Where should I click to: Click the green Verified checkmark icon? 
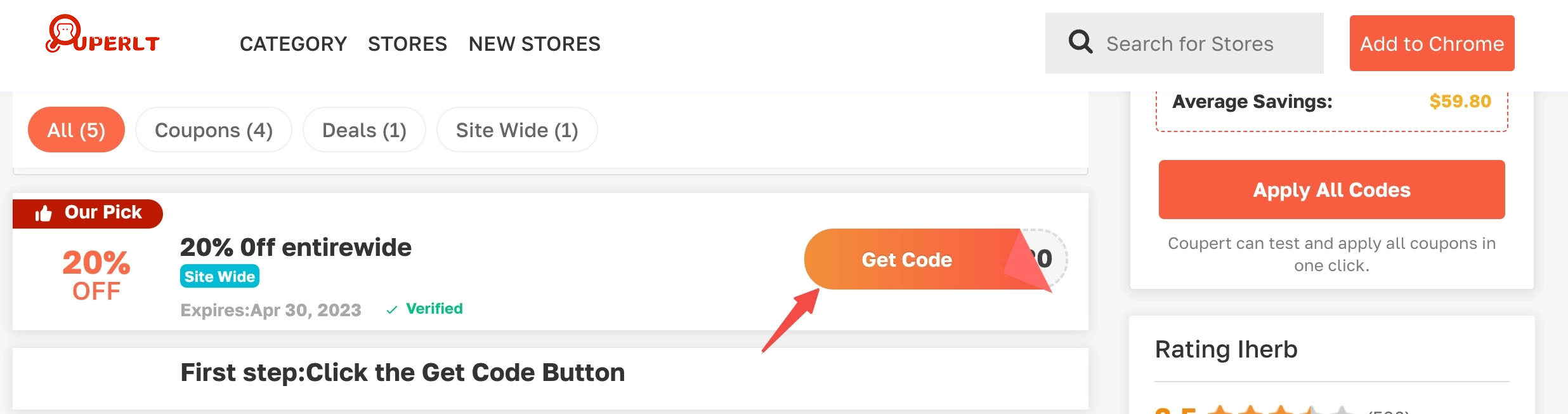[391, 309]
